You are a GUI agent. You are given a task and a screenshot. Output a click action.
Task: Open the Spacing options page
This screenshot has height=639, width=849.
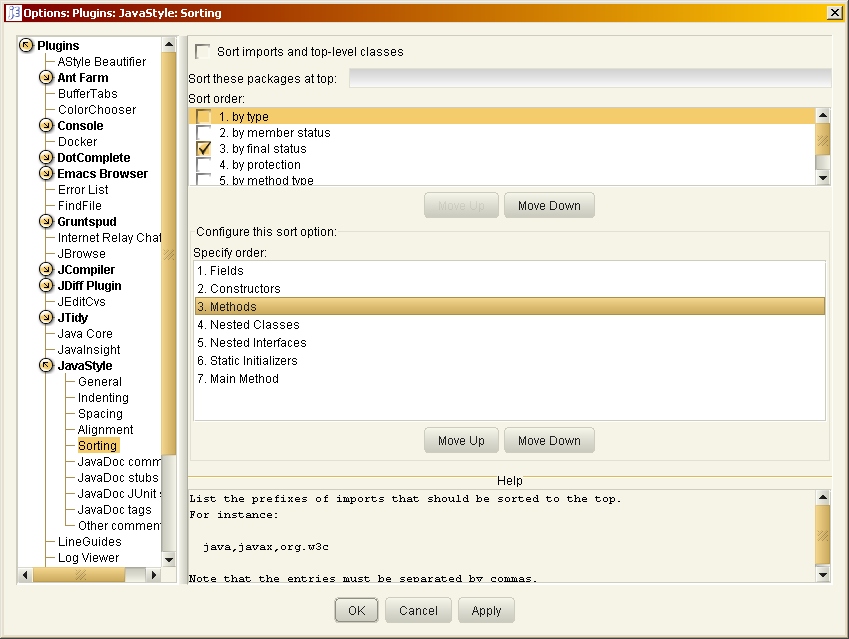point(100,414)
